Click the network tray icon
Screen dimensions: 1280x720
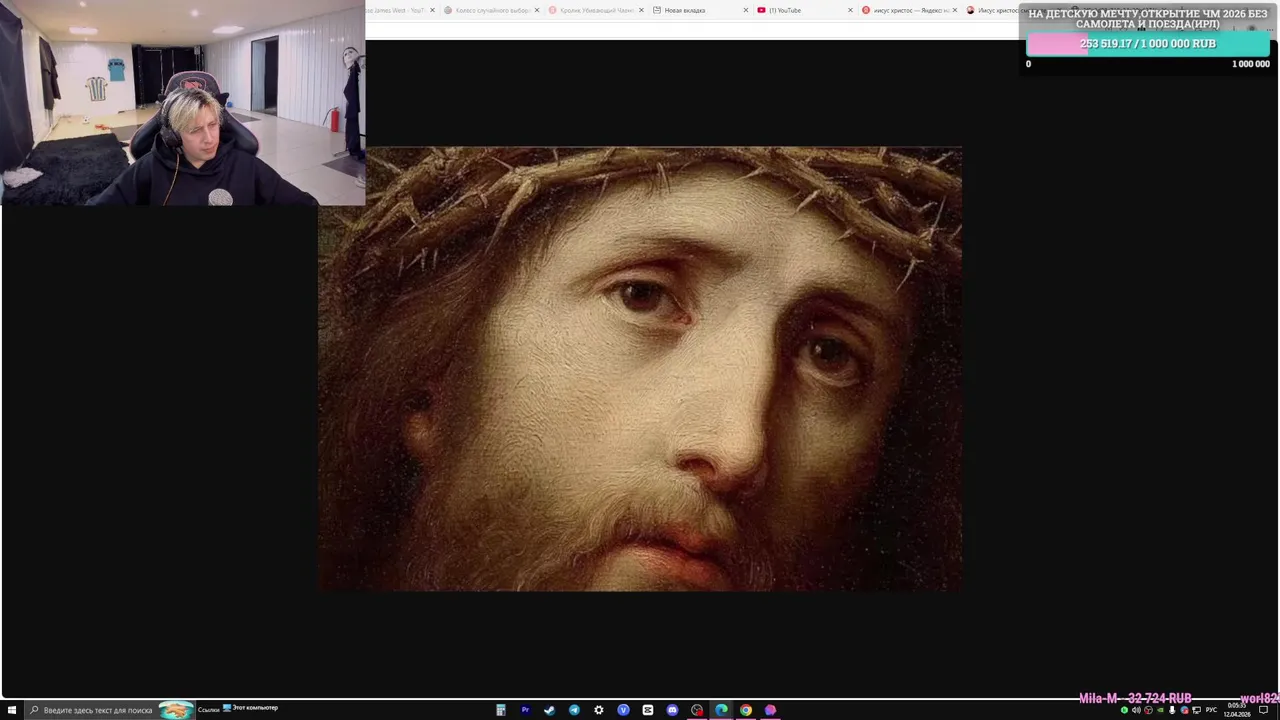[1197, 710]
